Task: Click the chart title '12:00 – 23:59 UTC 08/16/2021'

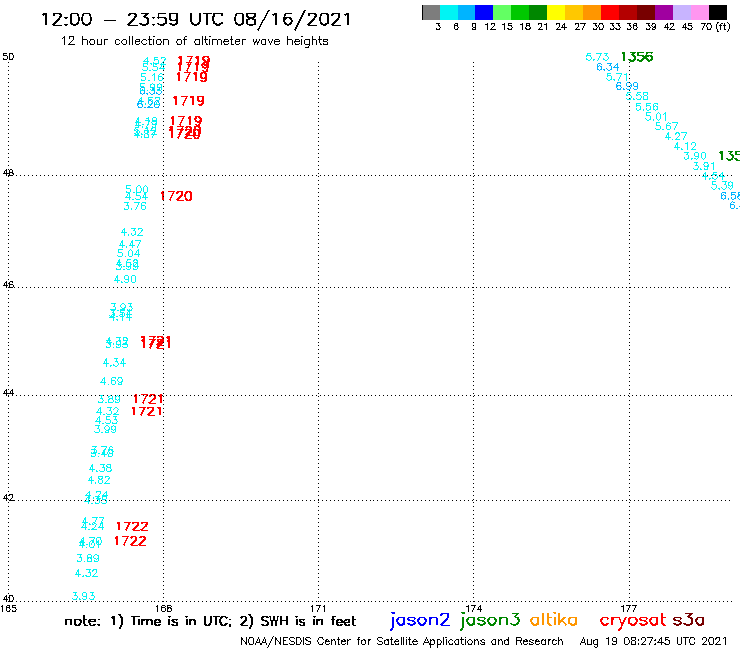Action: tap(196, 19)
